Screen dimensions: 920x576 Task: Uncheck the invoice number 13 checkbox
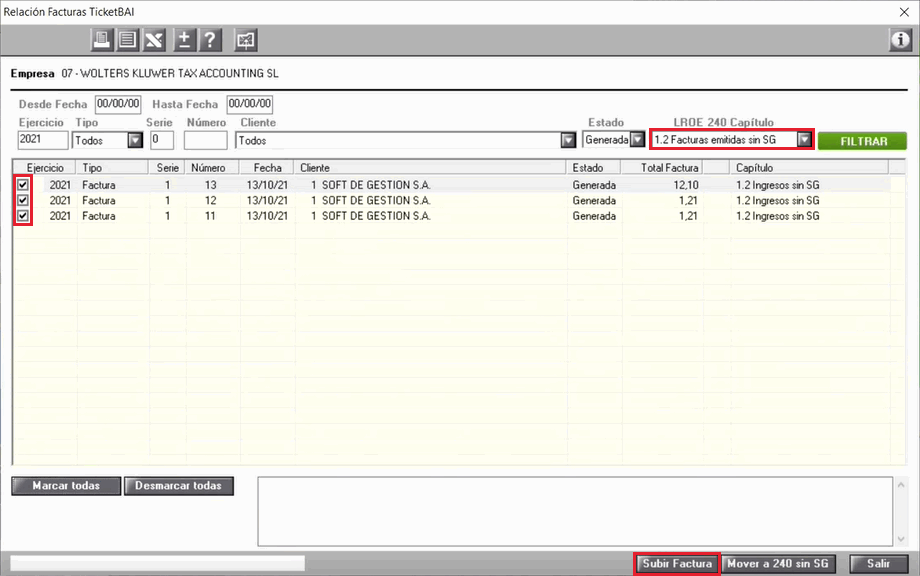pyautogui.click(x=23, y=185)
